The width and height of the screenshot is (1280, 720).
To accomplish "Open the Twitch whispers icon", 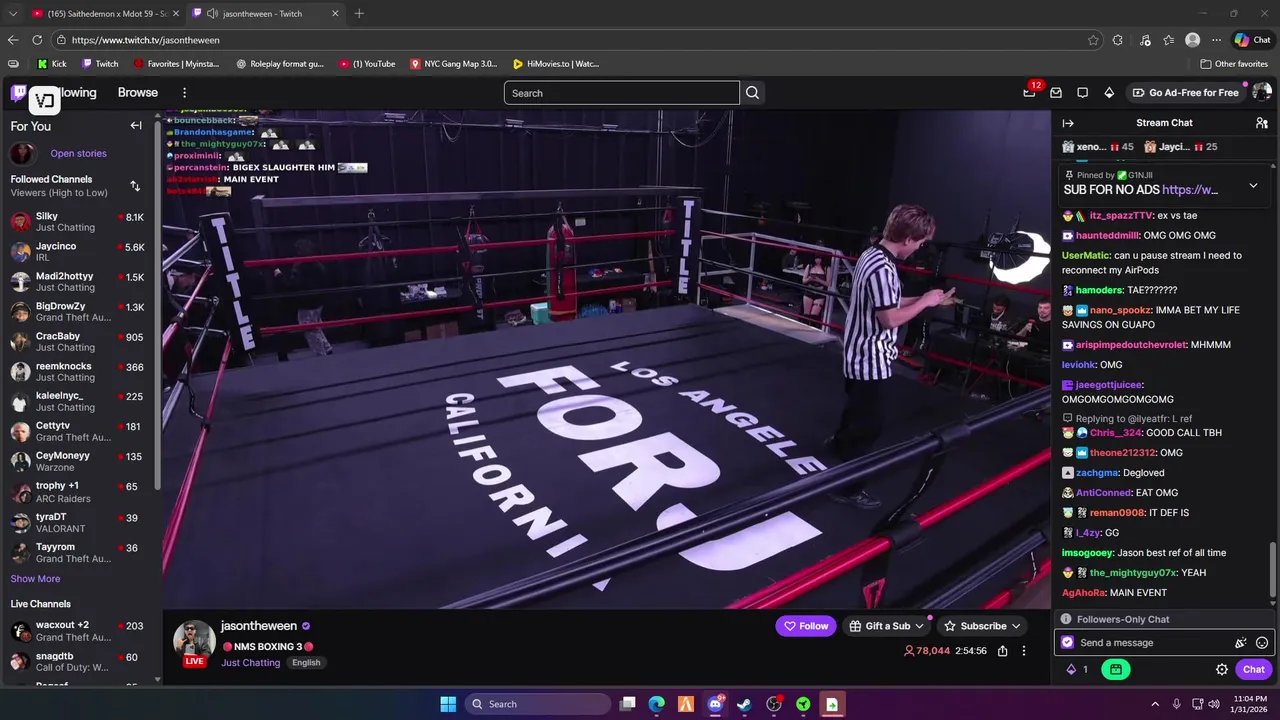I will coord(1082,92).
